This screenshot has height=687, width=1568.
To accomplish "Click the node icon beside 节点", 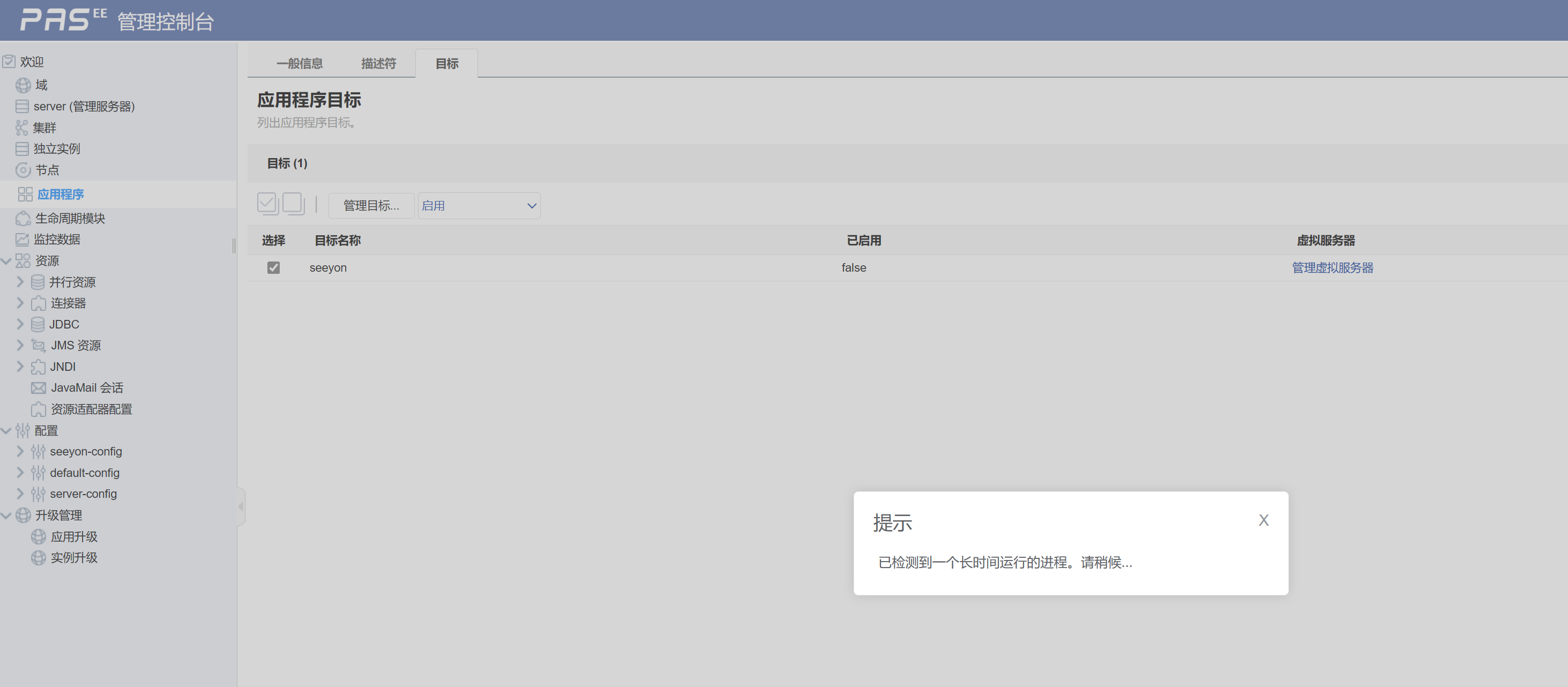I will pyautogui.click(x=23, y=170).
